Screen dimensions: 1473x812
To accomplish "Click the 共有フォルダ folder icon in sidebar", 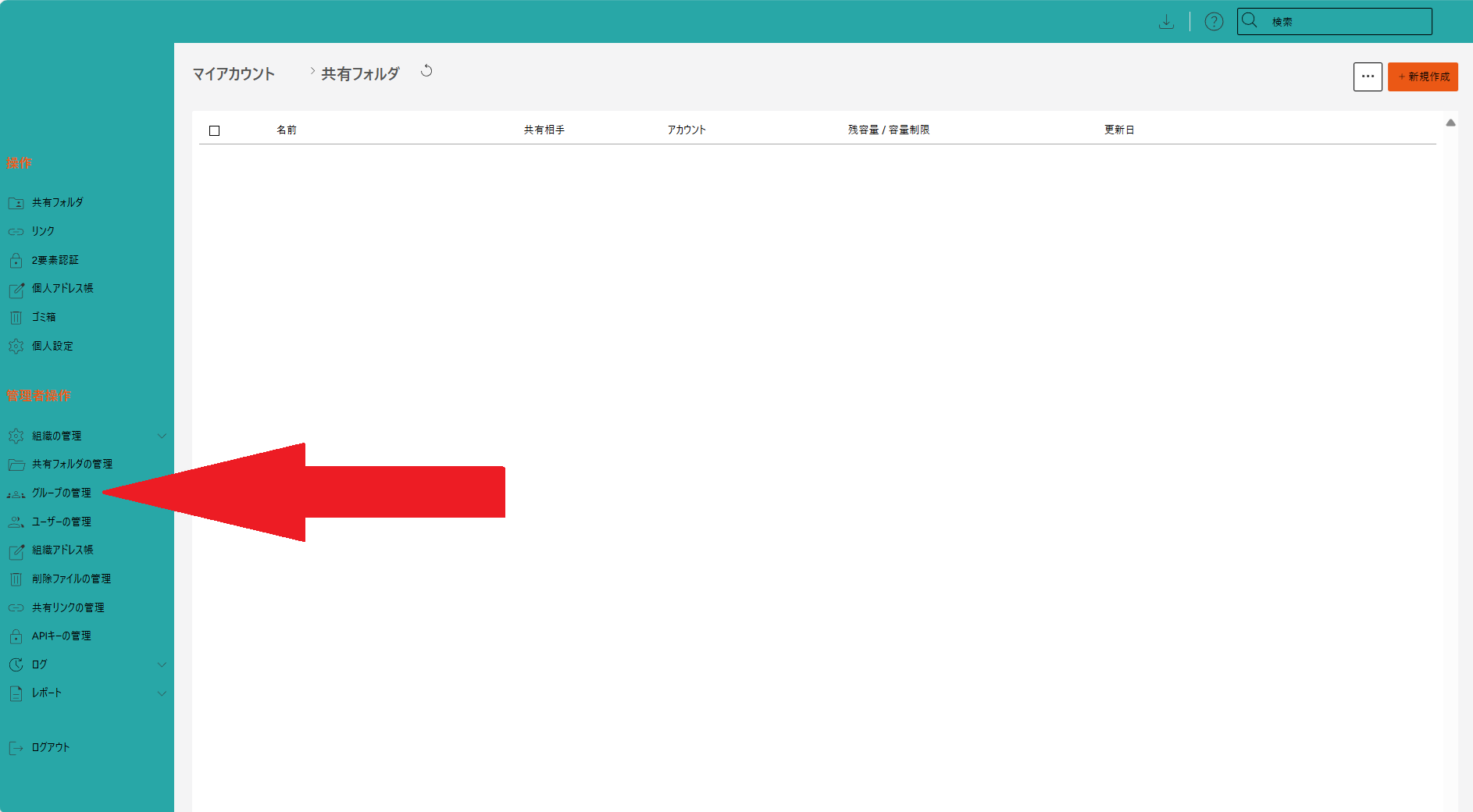I will (x=16, y=203).
